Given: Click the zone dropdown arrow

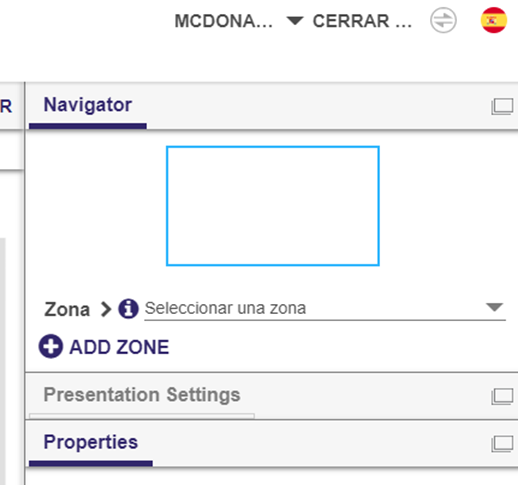Looking at the screenshot, I should 494,307.
